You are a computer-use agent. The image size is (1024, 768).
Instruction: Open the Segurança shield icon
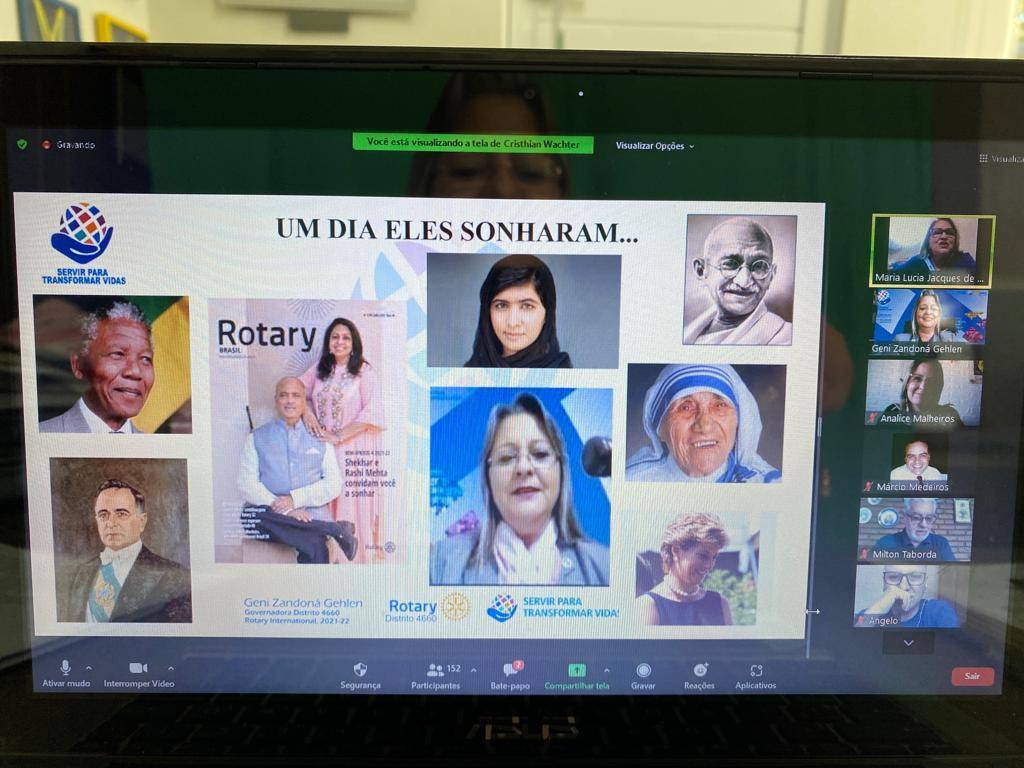[x=360, y=670]
